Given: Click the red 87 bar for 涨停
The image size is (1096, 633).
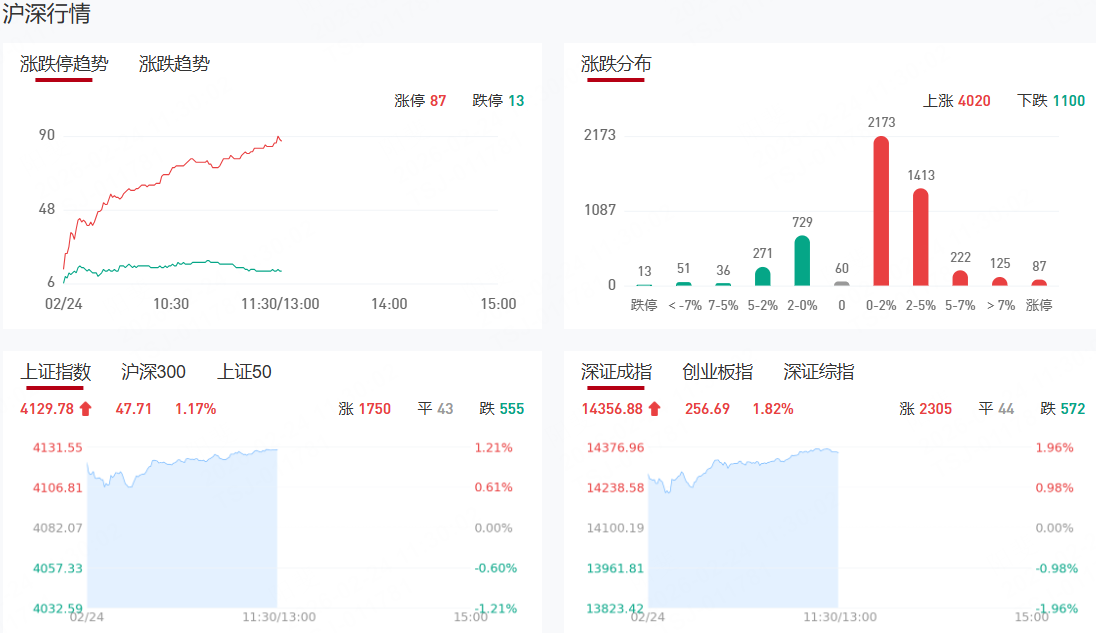Looking at the screenshot, I should (1039, 283).
